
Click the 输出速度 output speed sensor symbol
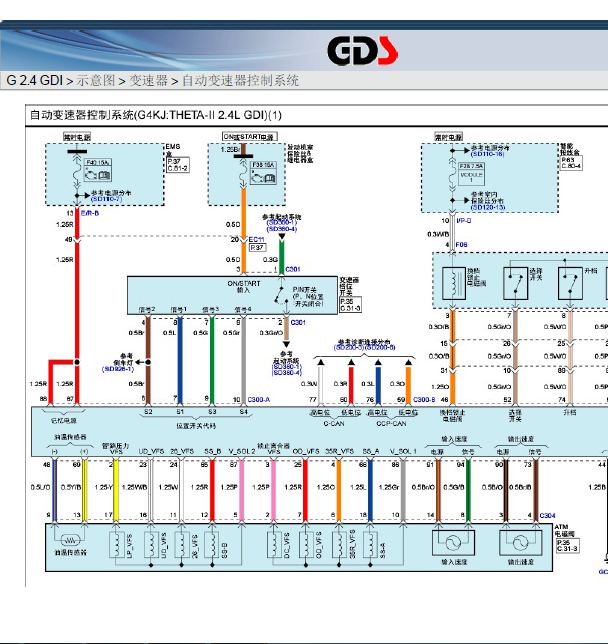click(520, 543)
